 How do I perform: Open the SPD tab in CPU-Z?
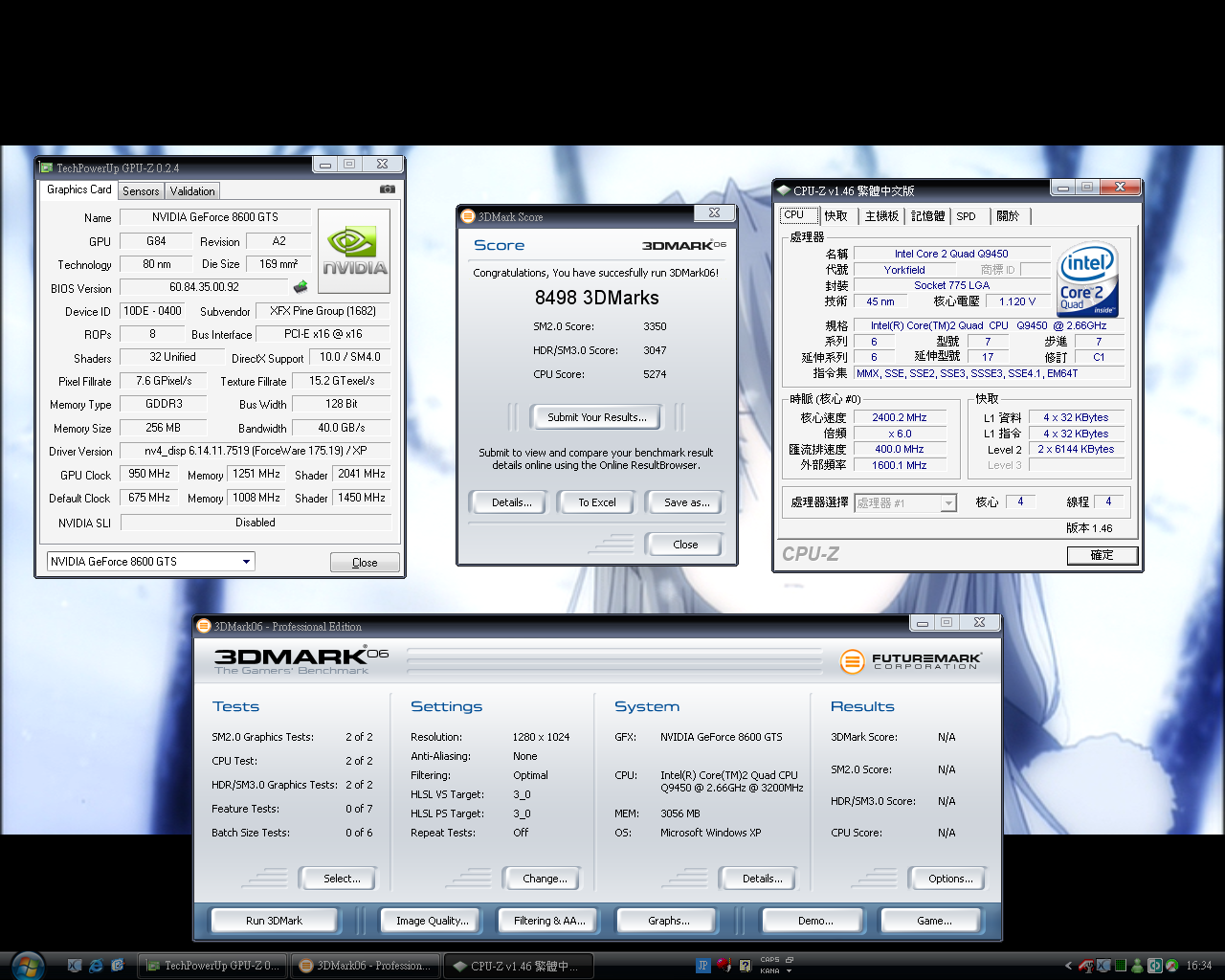point(966,216)
